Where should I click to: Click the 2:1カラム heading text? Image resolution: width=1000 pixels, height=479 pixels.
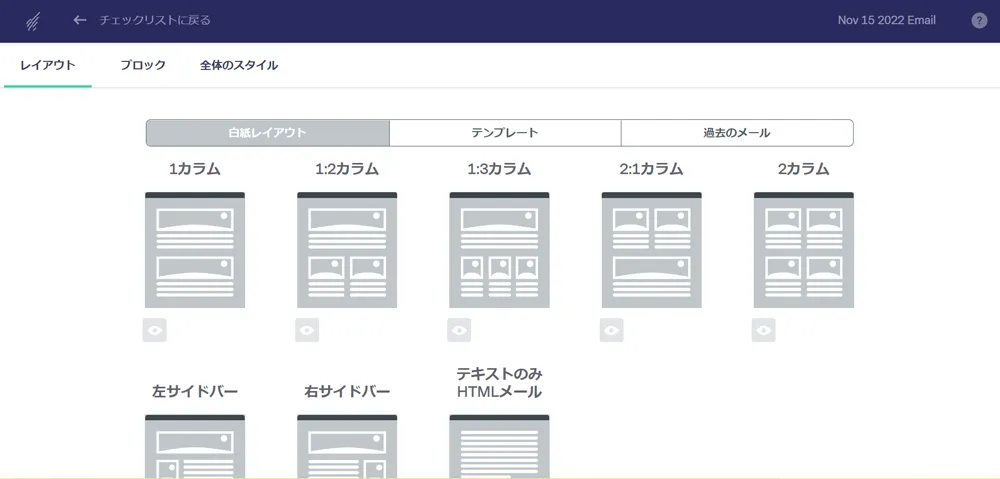coord(652,169)
